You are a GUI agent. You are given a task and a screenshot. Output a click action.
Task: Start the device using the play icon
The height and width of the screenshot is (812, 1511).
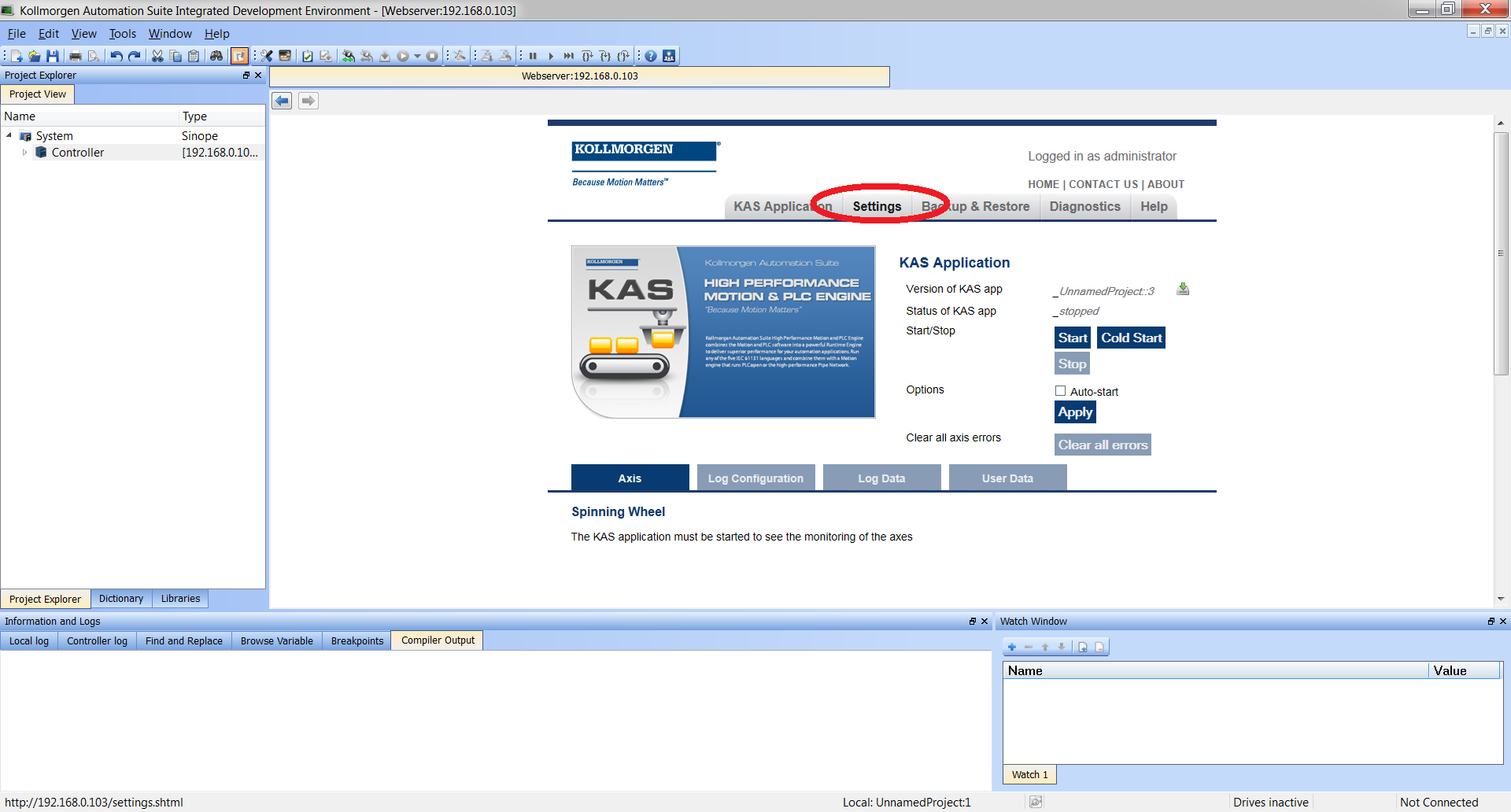[x=403, y=56]
